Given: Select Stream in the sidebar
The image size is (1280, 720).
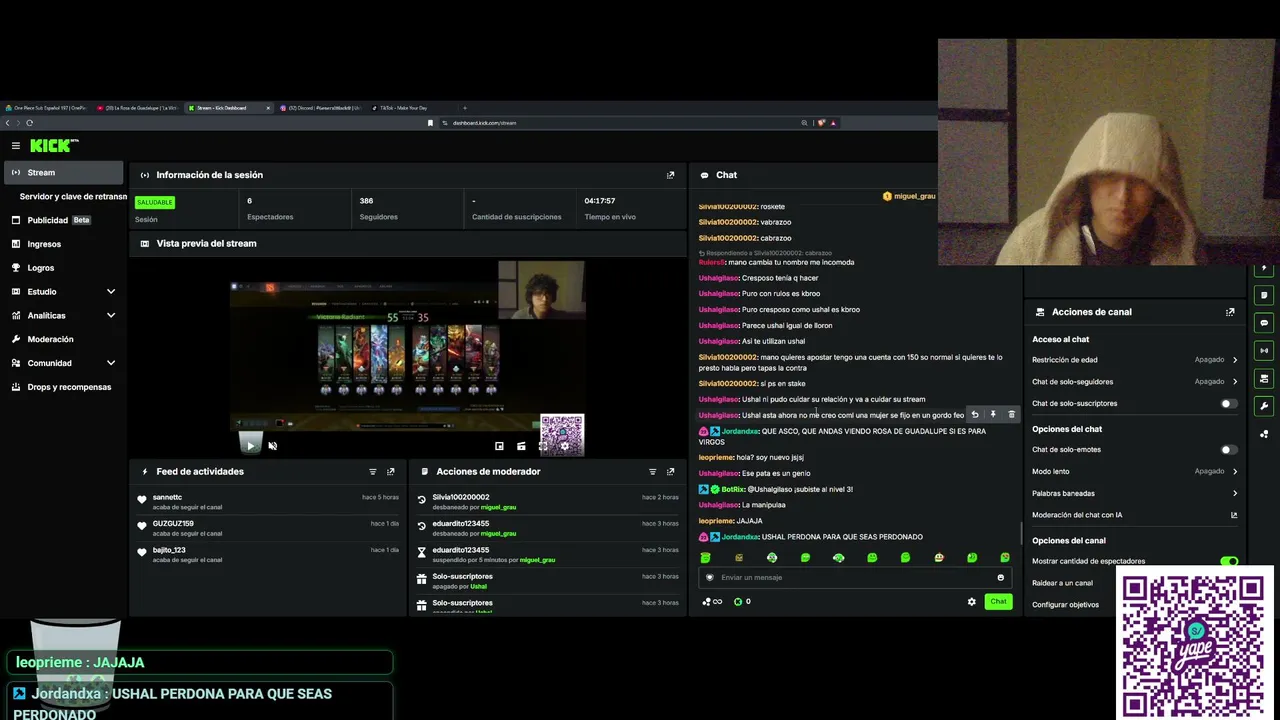Looking at the screenshot, I should pos(64,172).
